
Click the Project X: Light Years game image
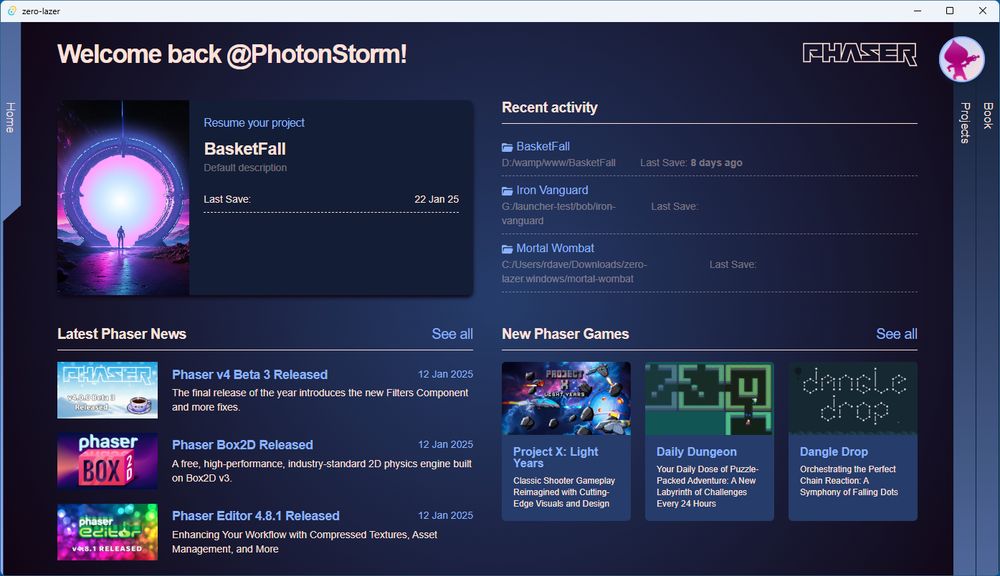click(x=566, y=399)
